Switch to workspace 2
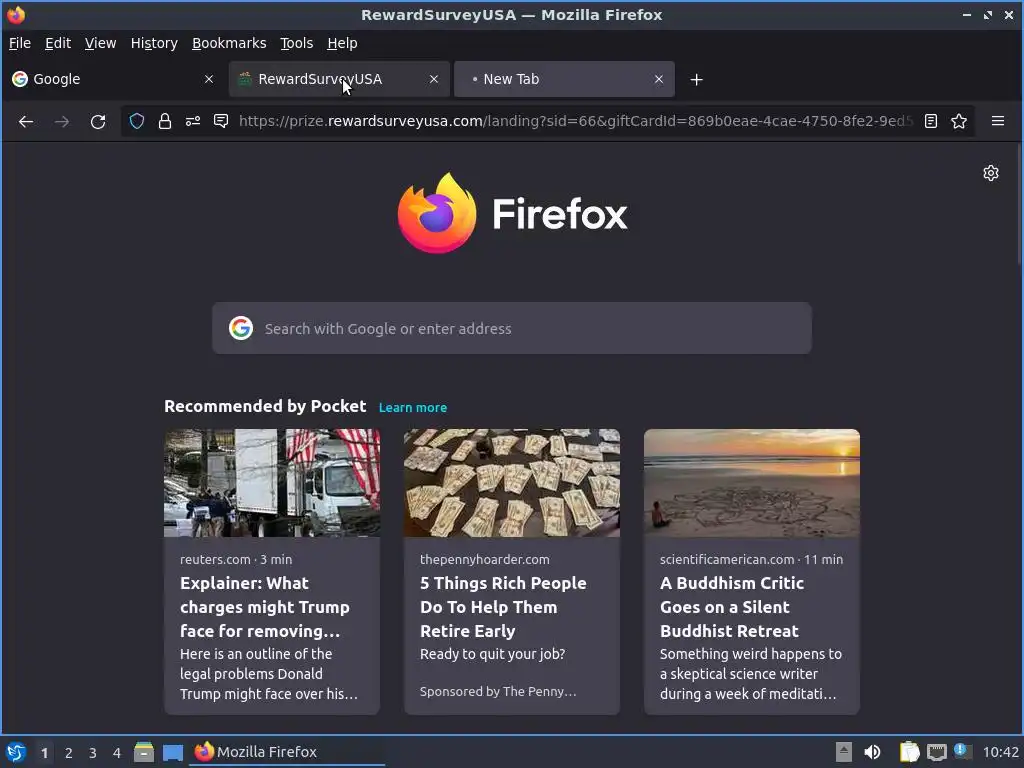The width and height of the screenshot is (1024, 768). click(69, 753)
